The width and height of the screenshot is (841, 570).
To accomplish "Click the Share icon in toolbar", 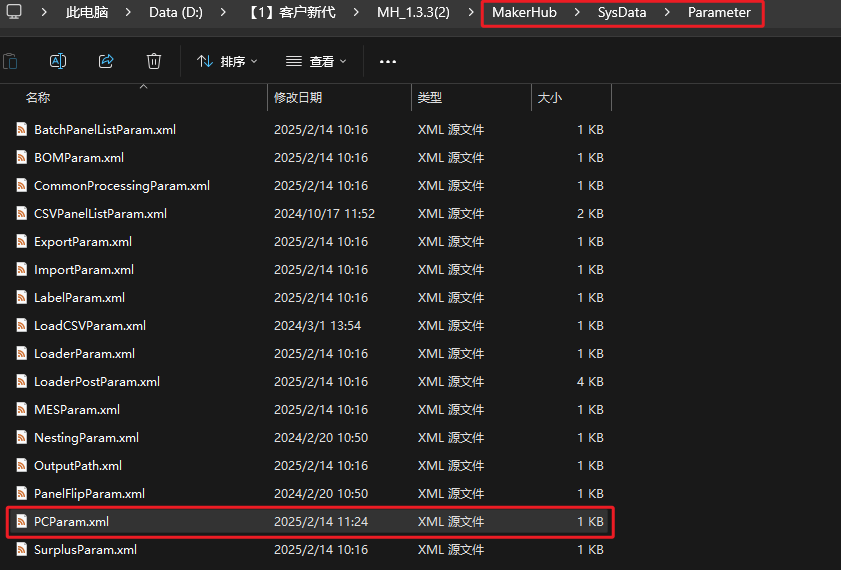I will (x=106, y=61).
